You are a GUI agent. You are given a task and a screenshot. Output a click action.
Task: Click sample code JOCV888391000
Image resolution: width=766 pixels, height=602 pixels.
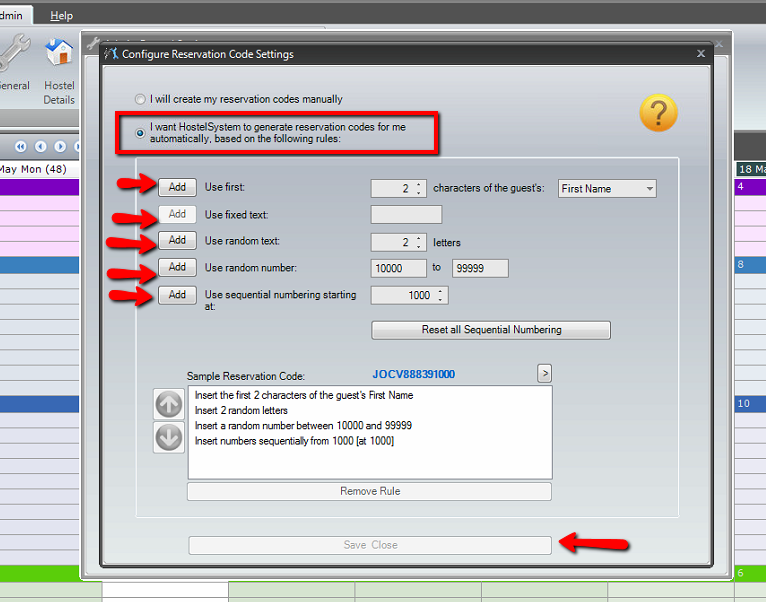pyautogui.click(x=414, y=374)
